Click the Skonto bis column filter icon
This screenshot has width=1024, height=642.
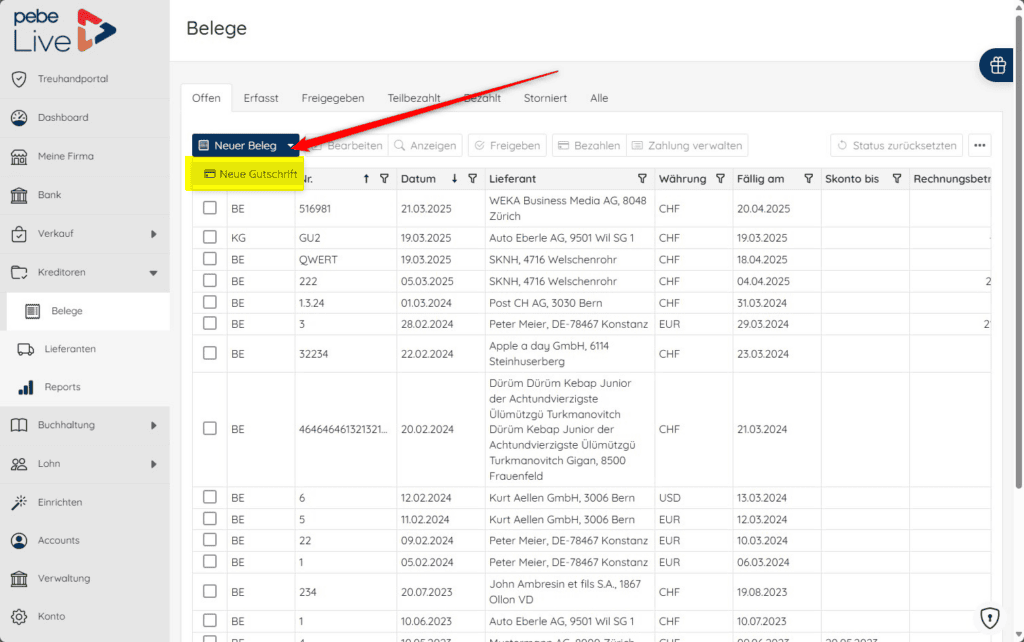coord(897,178)
